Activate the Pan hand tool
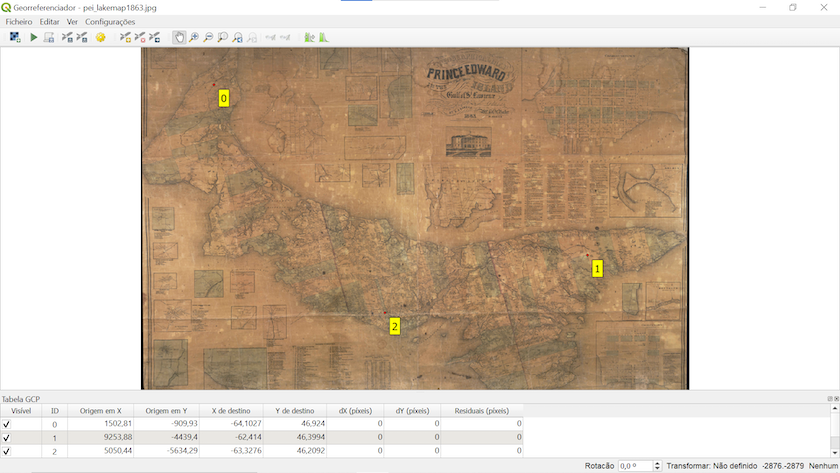Image resolution: width=840 pixels, height=473 pixels. 179,37
